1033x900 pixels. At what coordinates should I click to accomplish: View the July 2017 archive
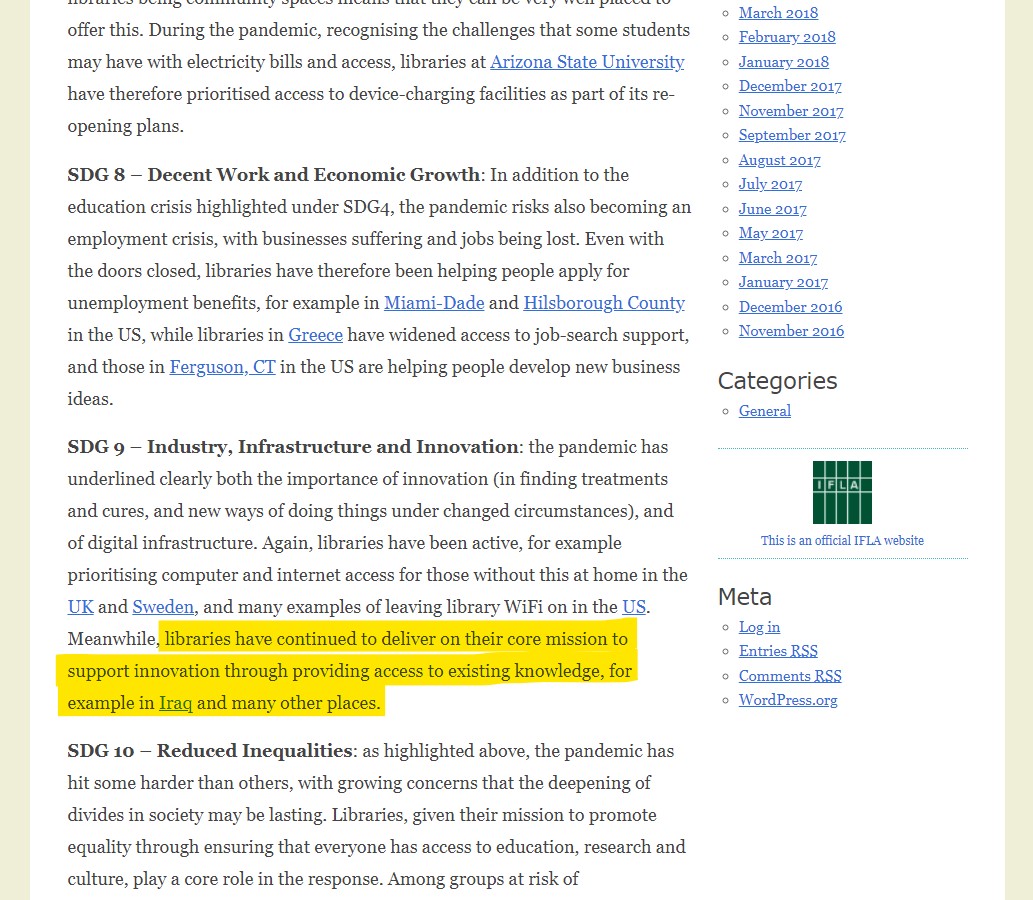771,184
